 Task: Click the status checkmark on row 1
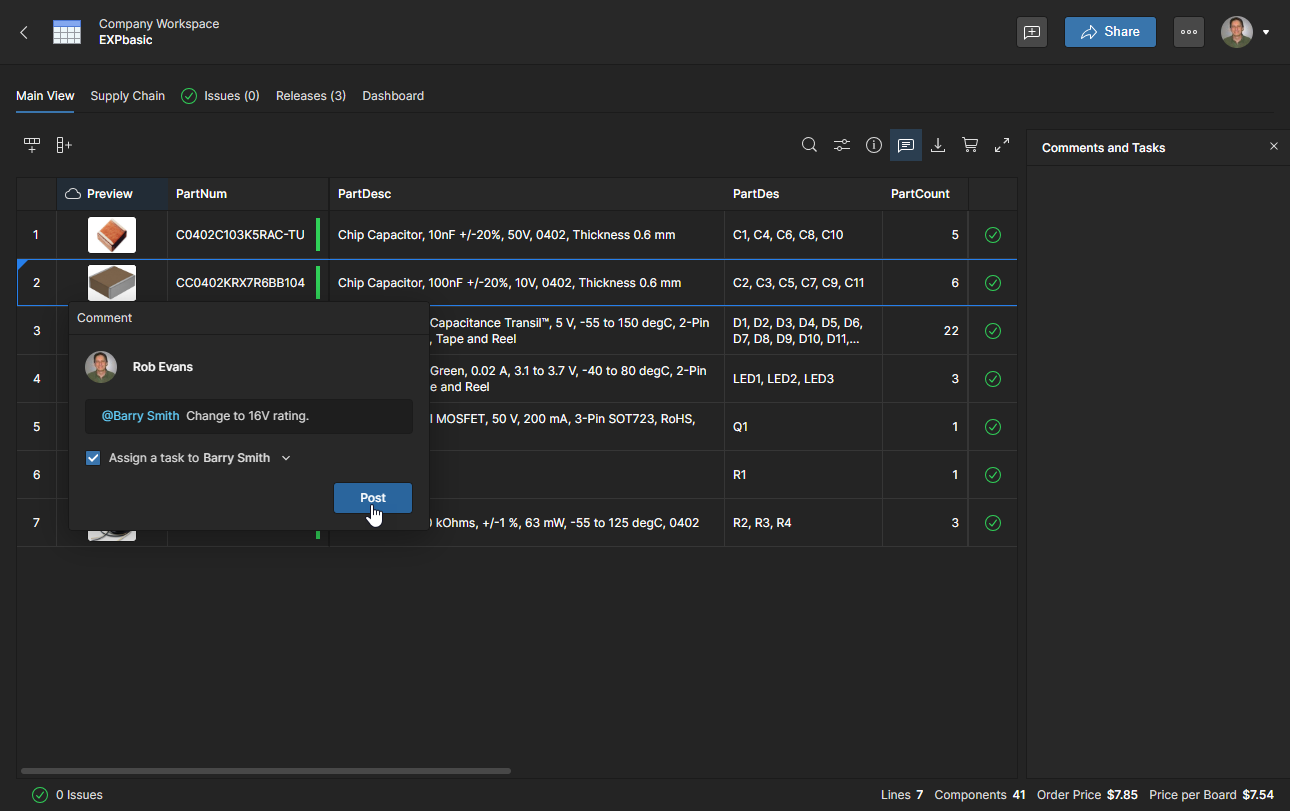pos(993,235)
